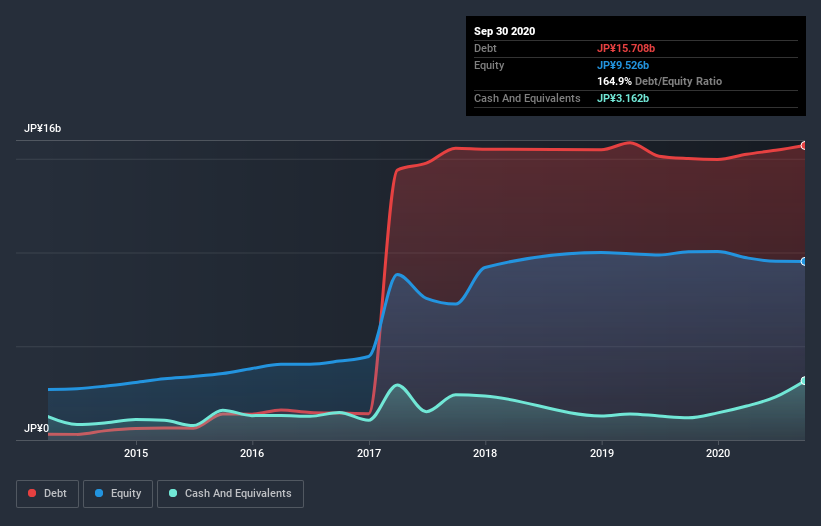Screen dimensions: 821x526
Task: Click the 164.9% Debt/Equity Ratio text
Action: (x=659, y=81)
